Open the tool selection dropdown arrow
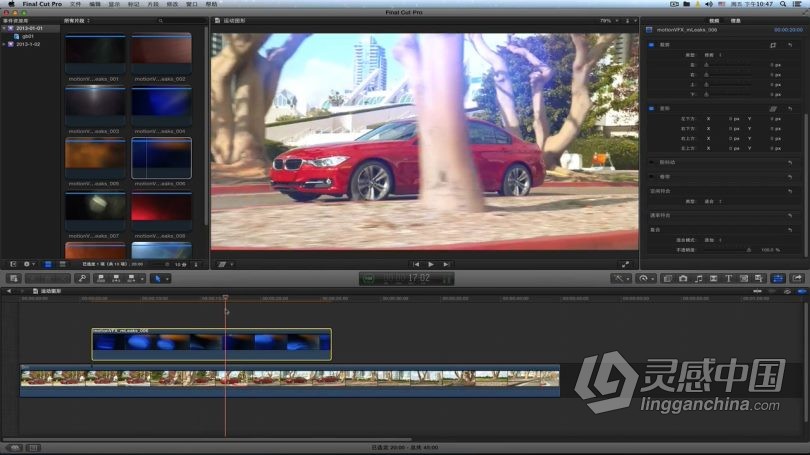Image resolution: width=810 pixels, height=455 pixels. coord(167,279)
